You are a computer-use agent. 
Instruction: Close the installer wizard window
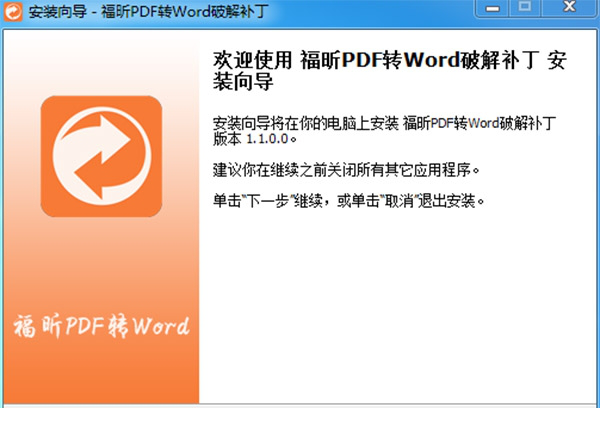[569, 8]
